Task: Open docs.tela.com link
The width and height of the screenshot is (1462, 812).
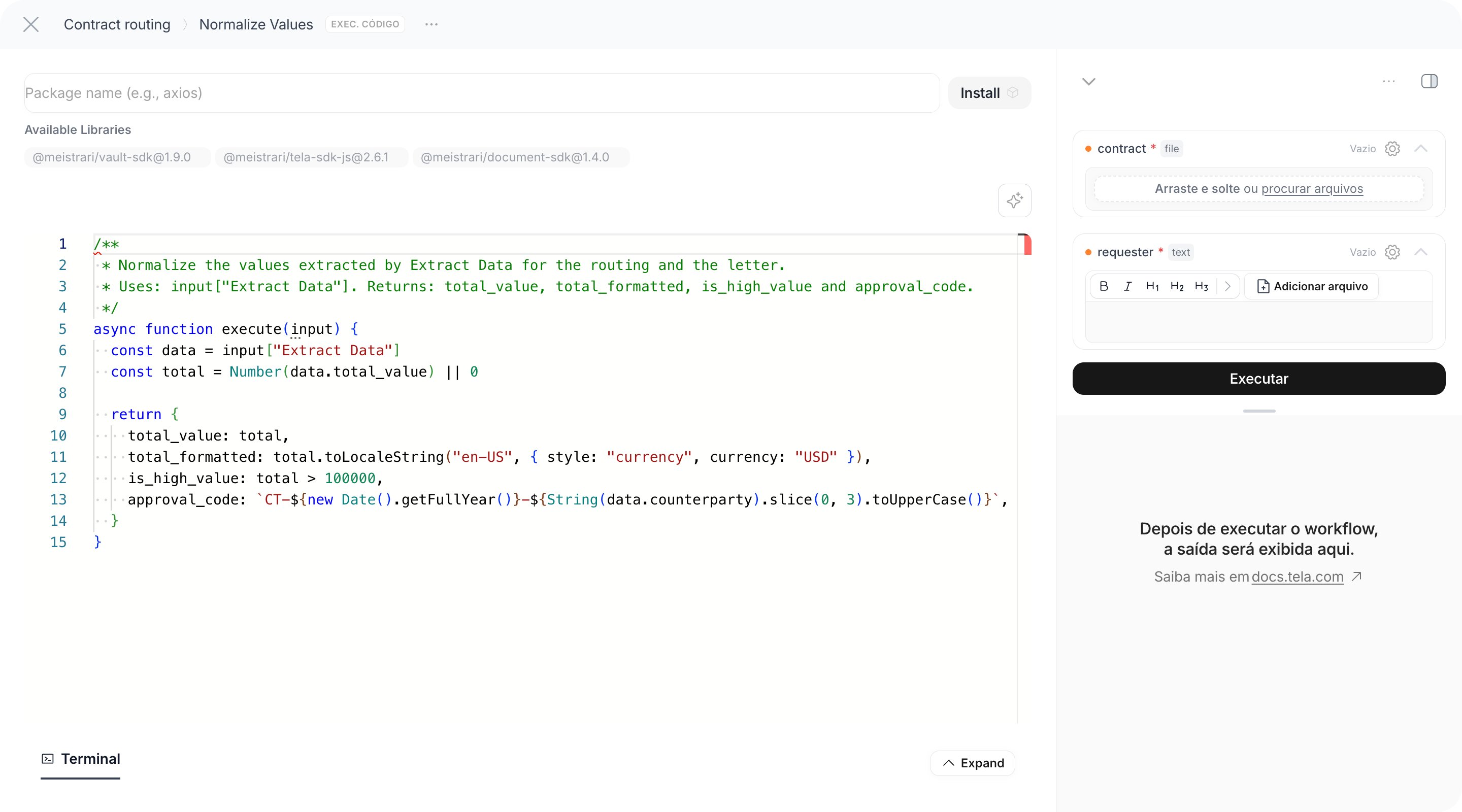Action: point(1298,577)
